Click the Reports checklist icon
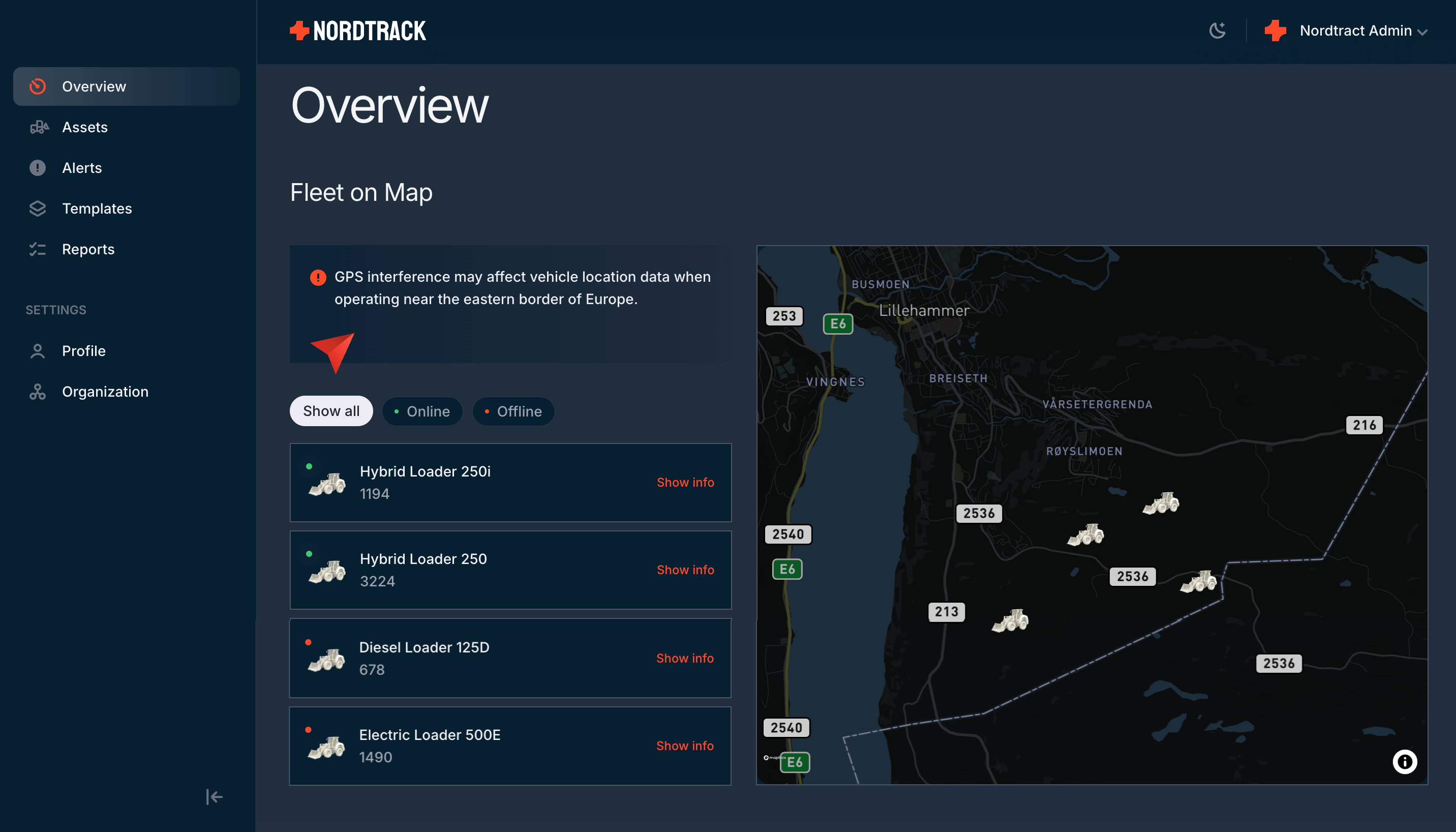Viewport: 1456px width, 832px height. 38,249
